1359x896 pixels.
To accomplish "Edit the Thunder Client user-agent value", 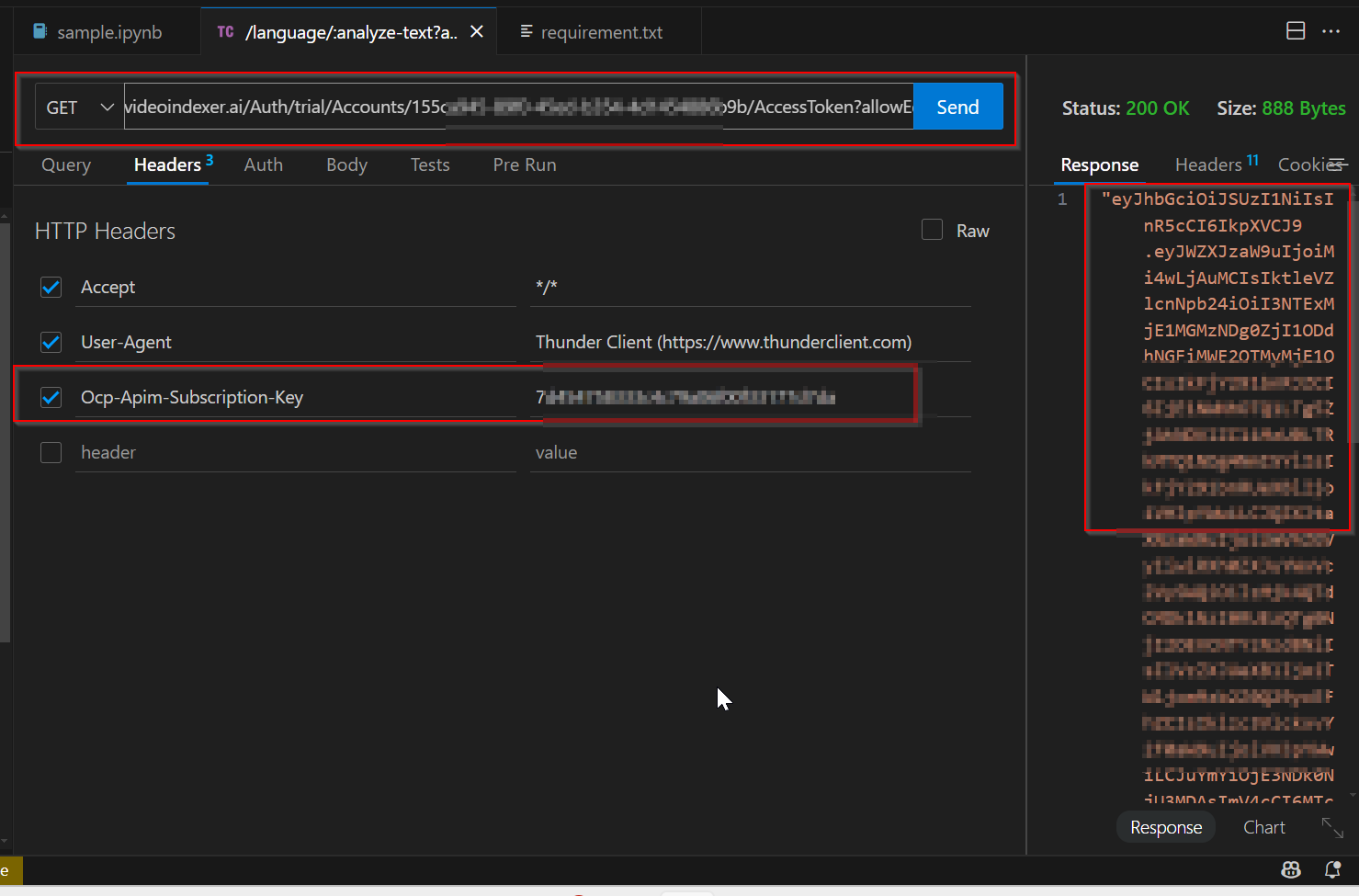I will [750, 343].
